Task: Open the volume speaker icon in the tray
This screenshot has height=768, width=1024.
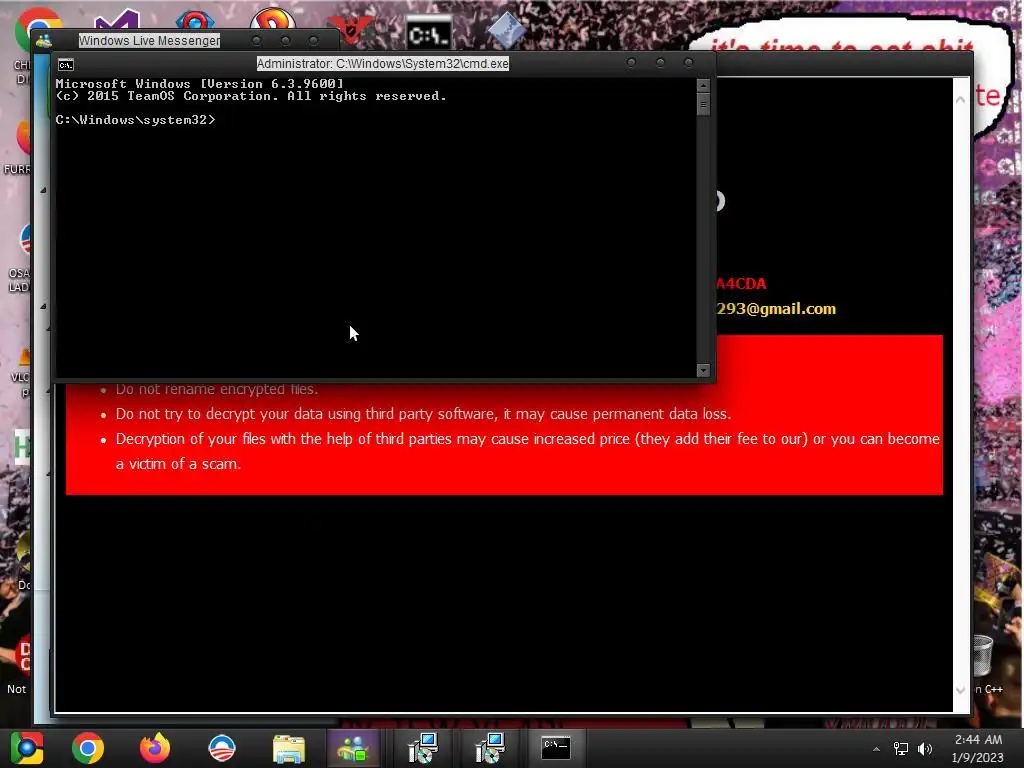Action: (925, 749)
